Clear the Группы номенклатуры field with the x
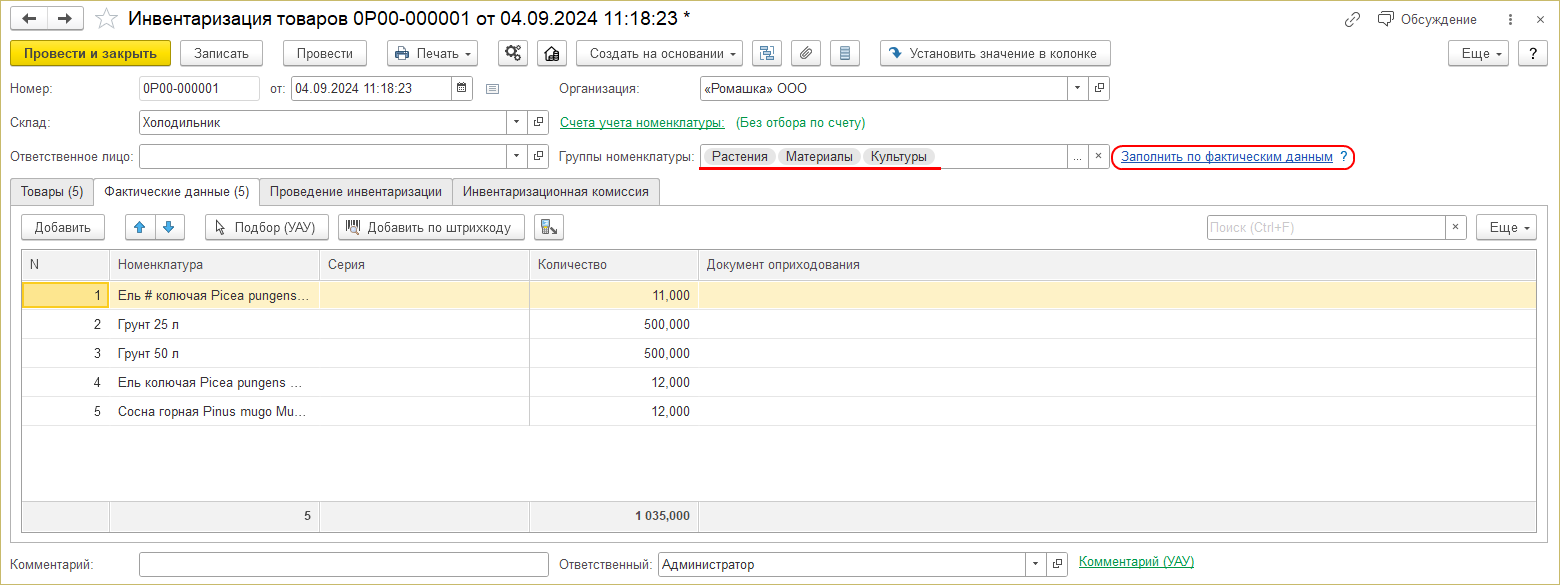Image resolution: width=1560 pixels, height=585 pixels. (1098, 156)
